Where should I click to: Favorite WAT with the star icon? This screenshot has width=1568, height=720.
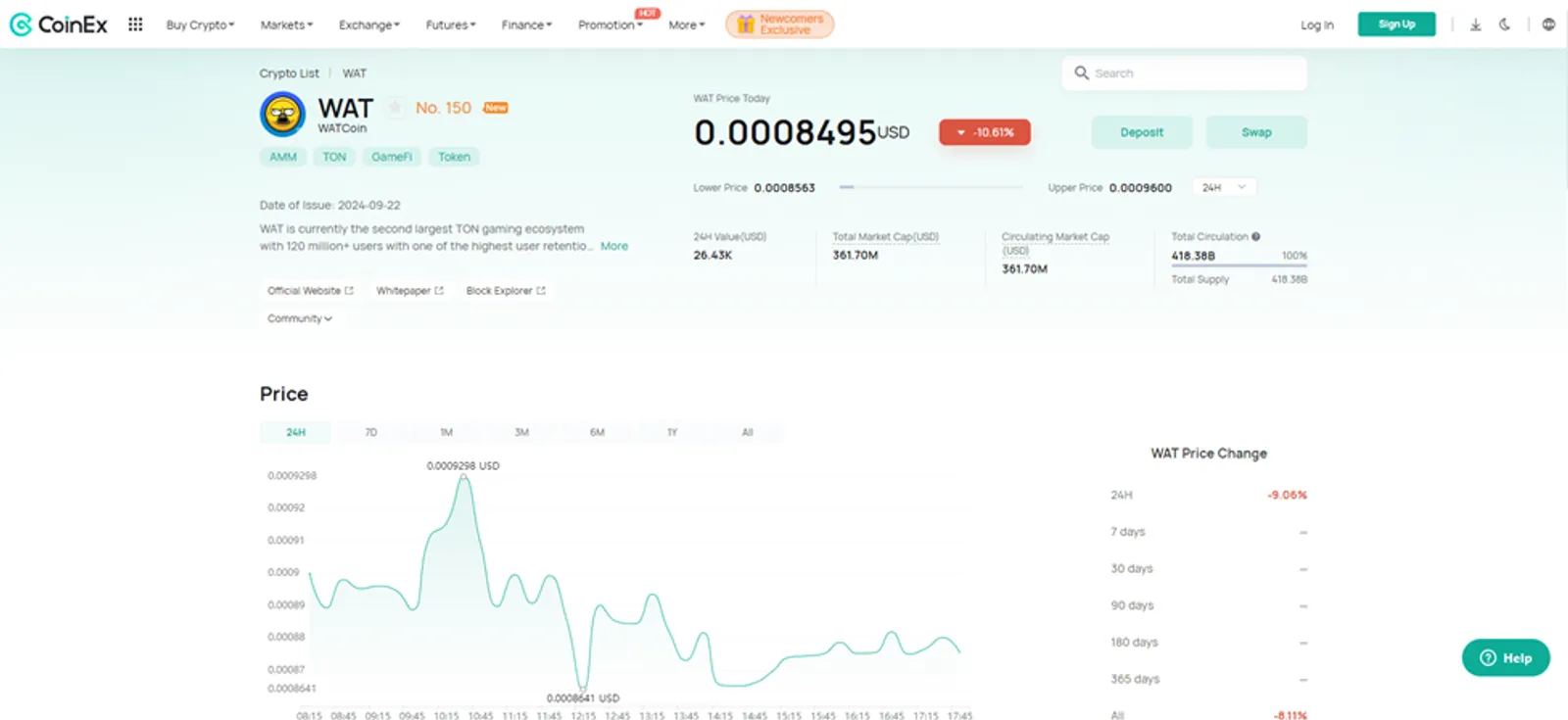(x=394, y=108)
